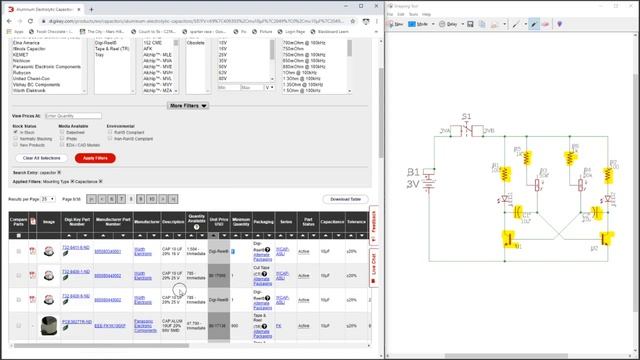Click the Paint 3D edit icon
This screenshot has height=360, width=640.
tap(560, 24)
